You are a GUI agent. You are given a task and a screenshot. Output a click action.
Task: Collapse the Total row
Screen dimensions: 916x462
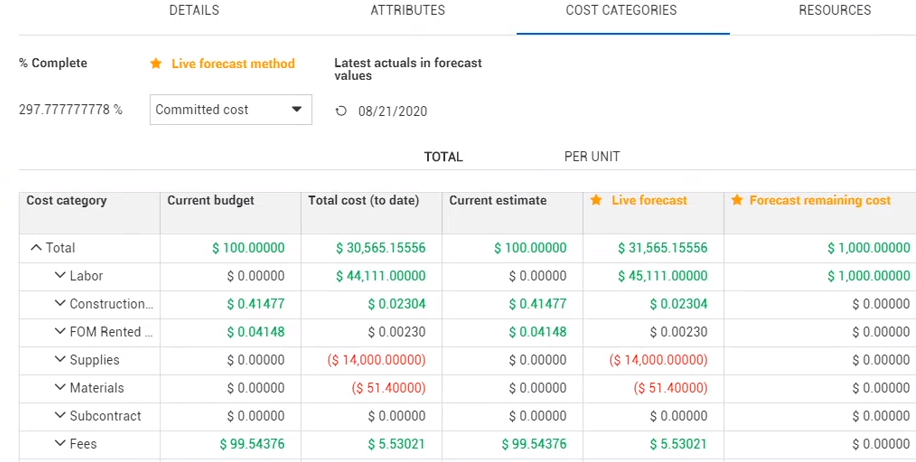click(x=36, y=248)
